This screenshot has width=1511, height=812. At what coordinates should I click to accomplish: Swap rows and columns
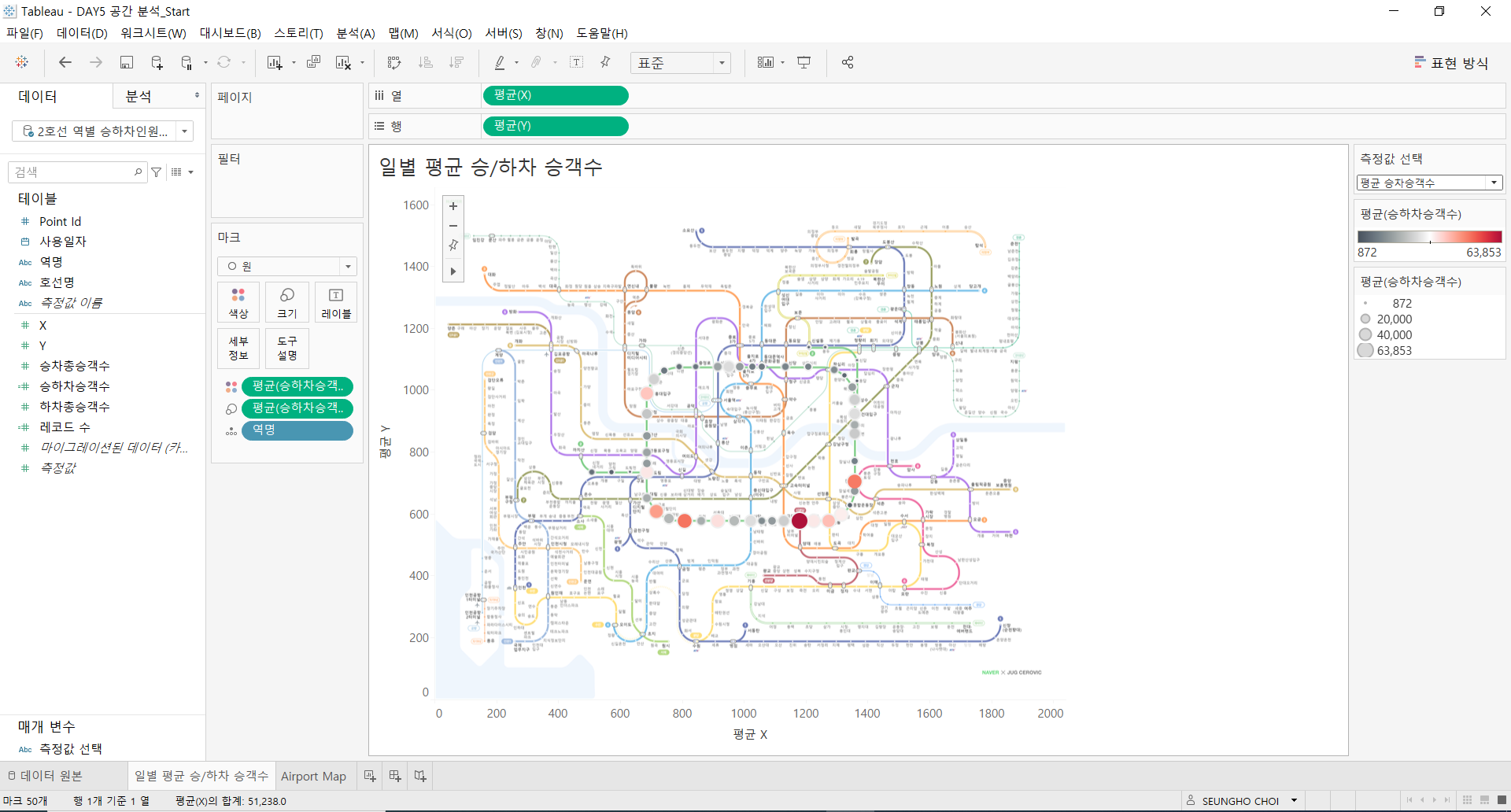point(394,62)
